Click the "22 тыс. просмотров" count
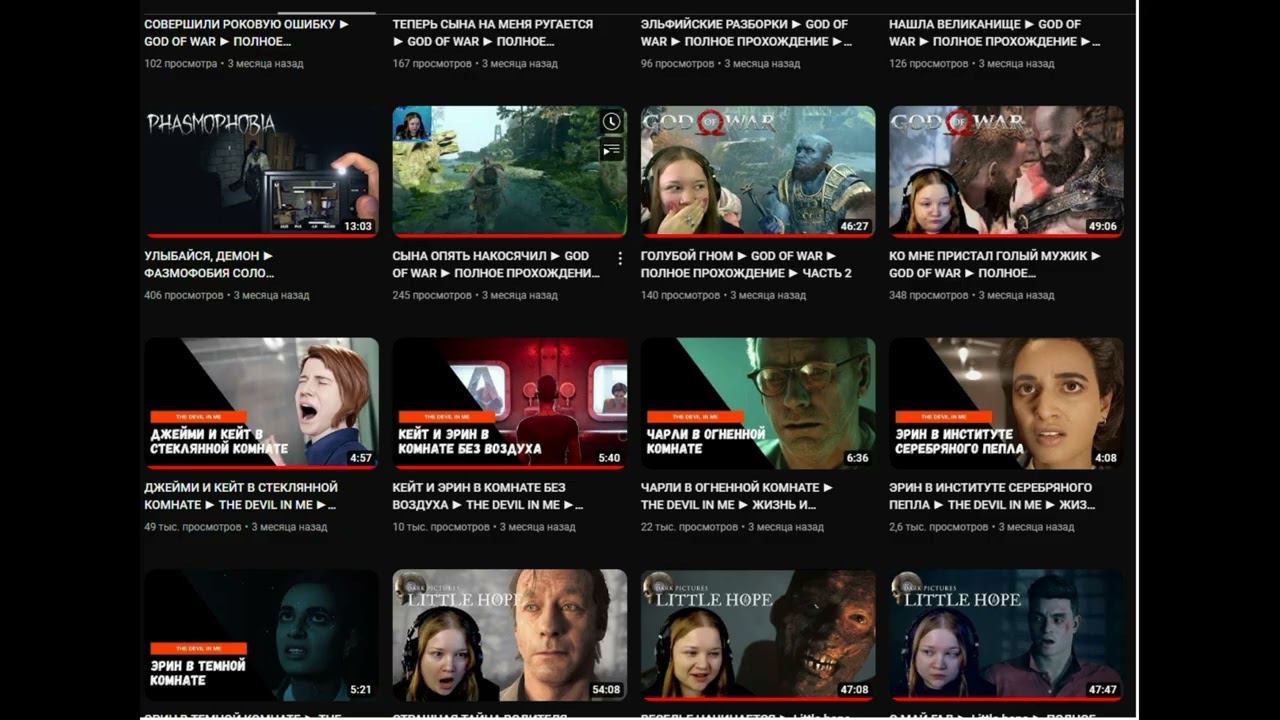The height and width of the screenshot is (720, 1280). 690,527
